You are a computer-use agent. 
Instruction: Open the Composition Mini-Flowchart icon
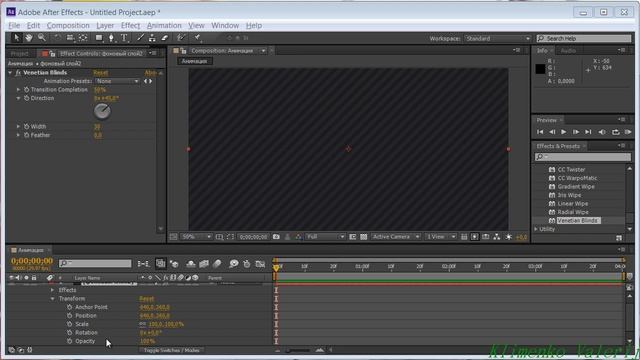(143, 264)
